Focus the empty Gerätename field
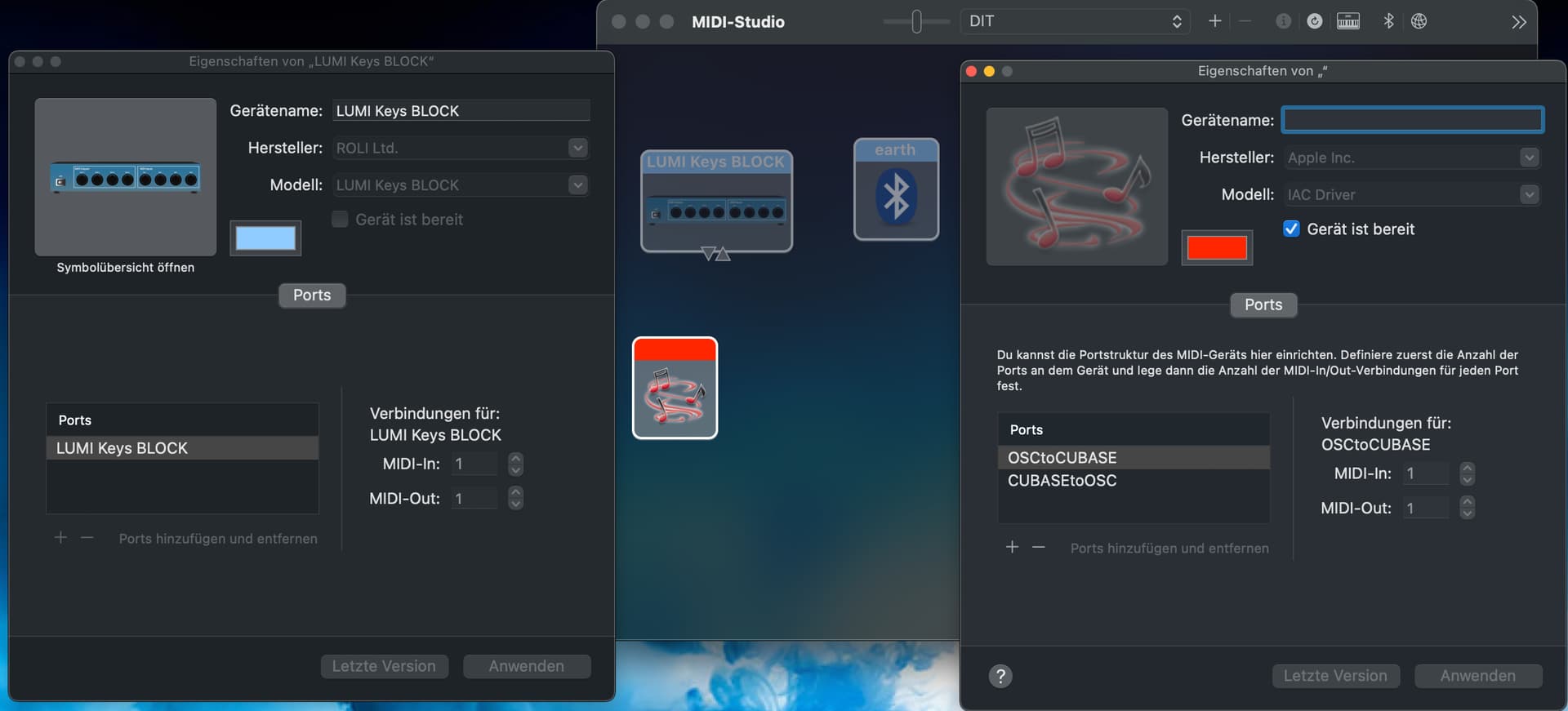Screen dimensions: 1568x711 (1412, 120)
